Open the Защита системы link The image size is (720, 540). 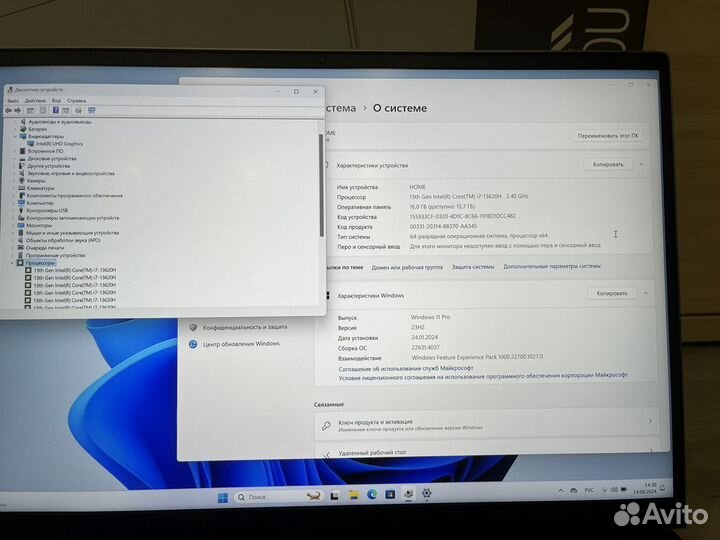pos(473,267)
